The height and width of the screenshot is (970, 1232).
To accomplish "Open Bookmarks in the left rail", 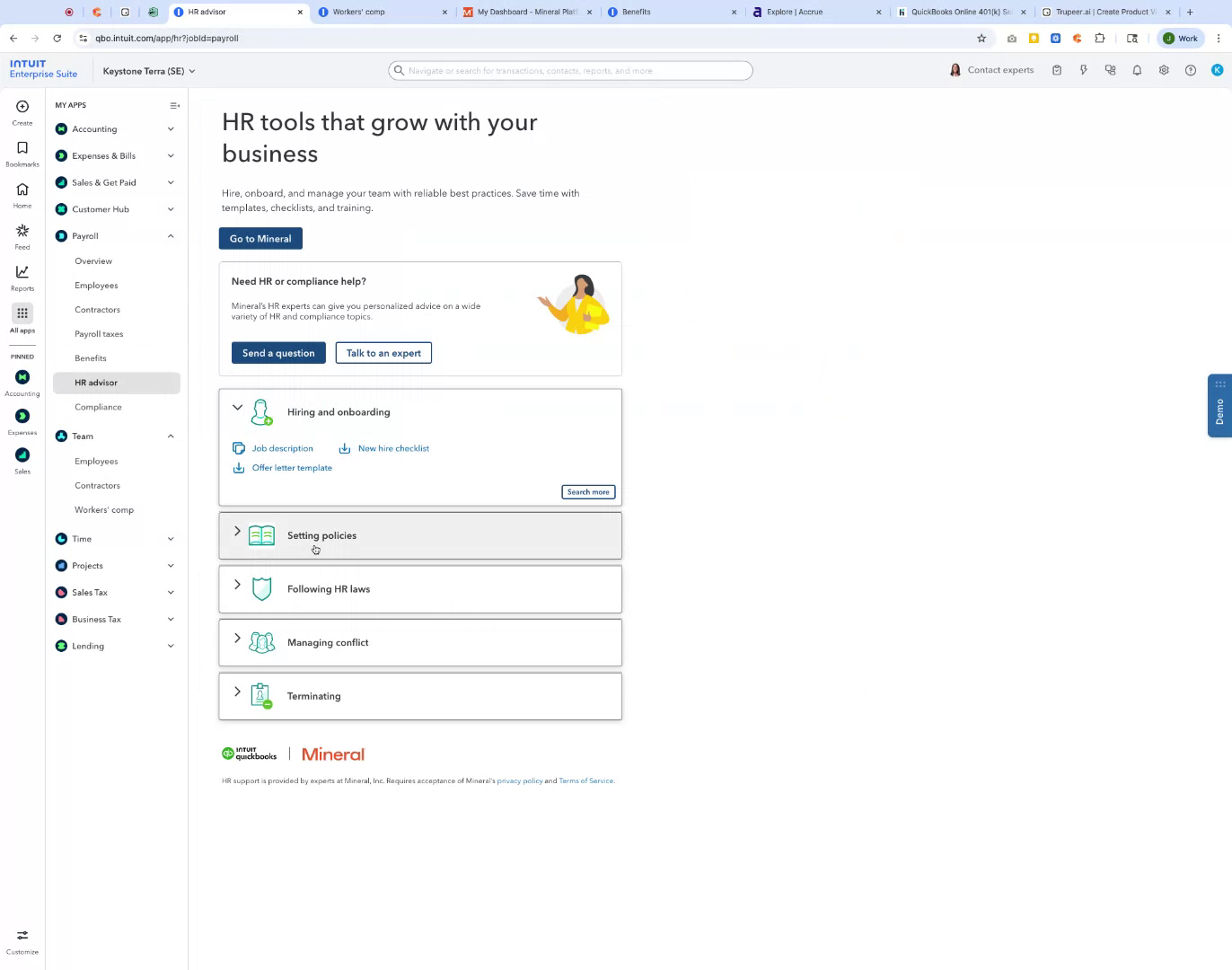I will pos(22,148).
